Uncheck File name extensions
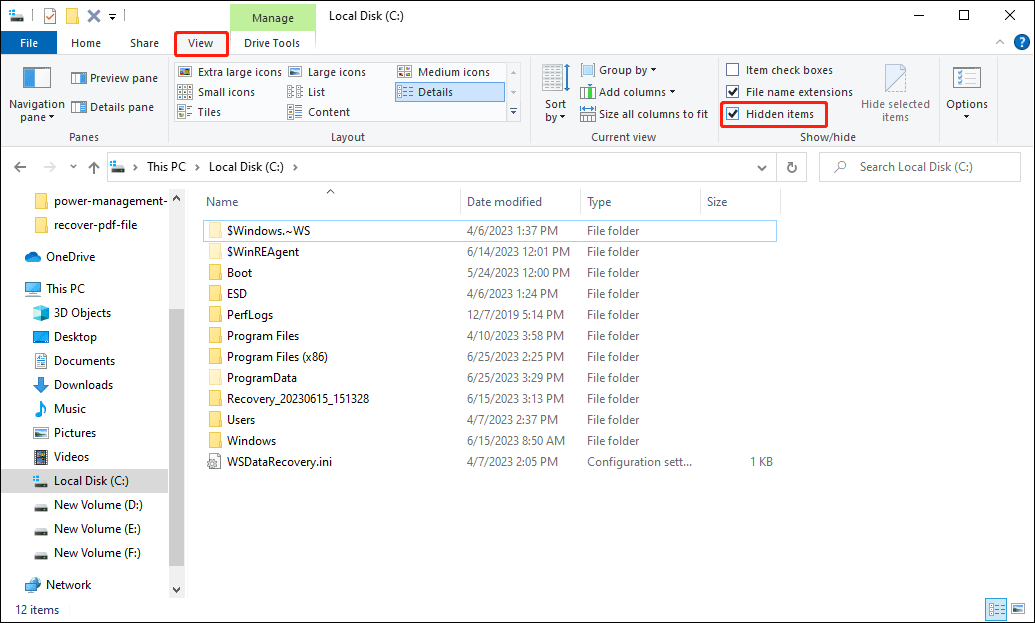1035x623 pixels. 789,92
